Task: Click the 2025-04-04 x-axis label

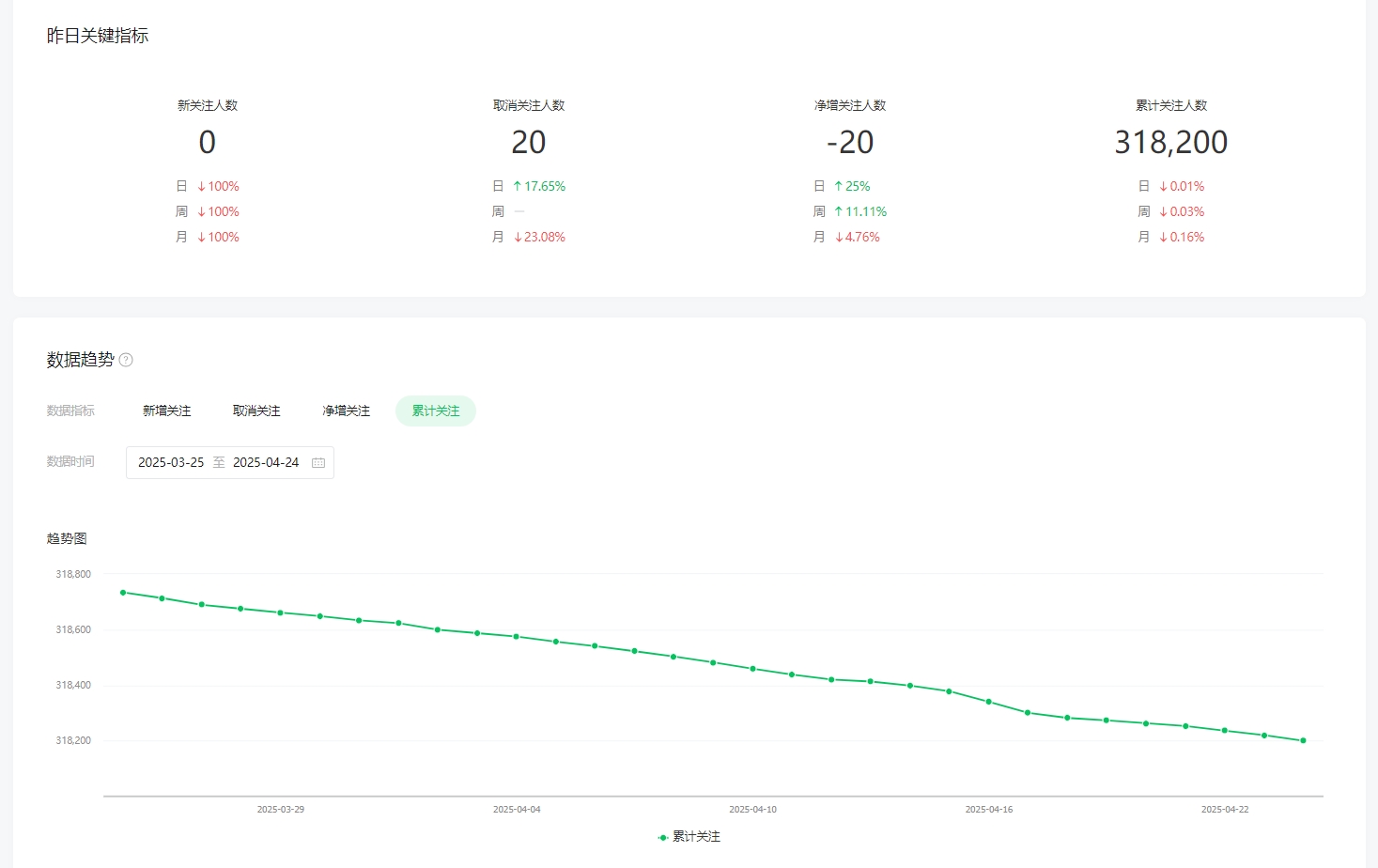Action: (x=517, y=809)
